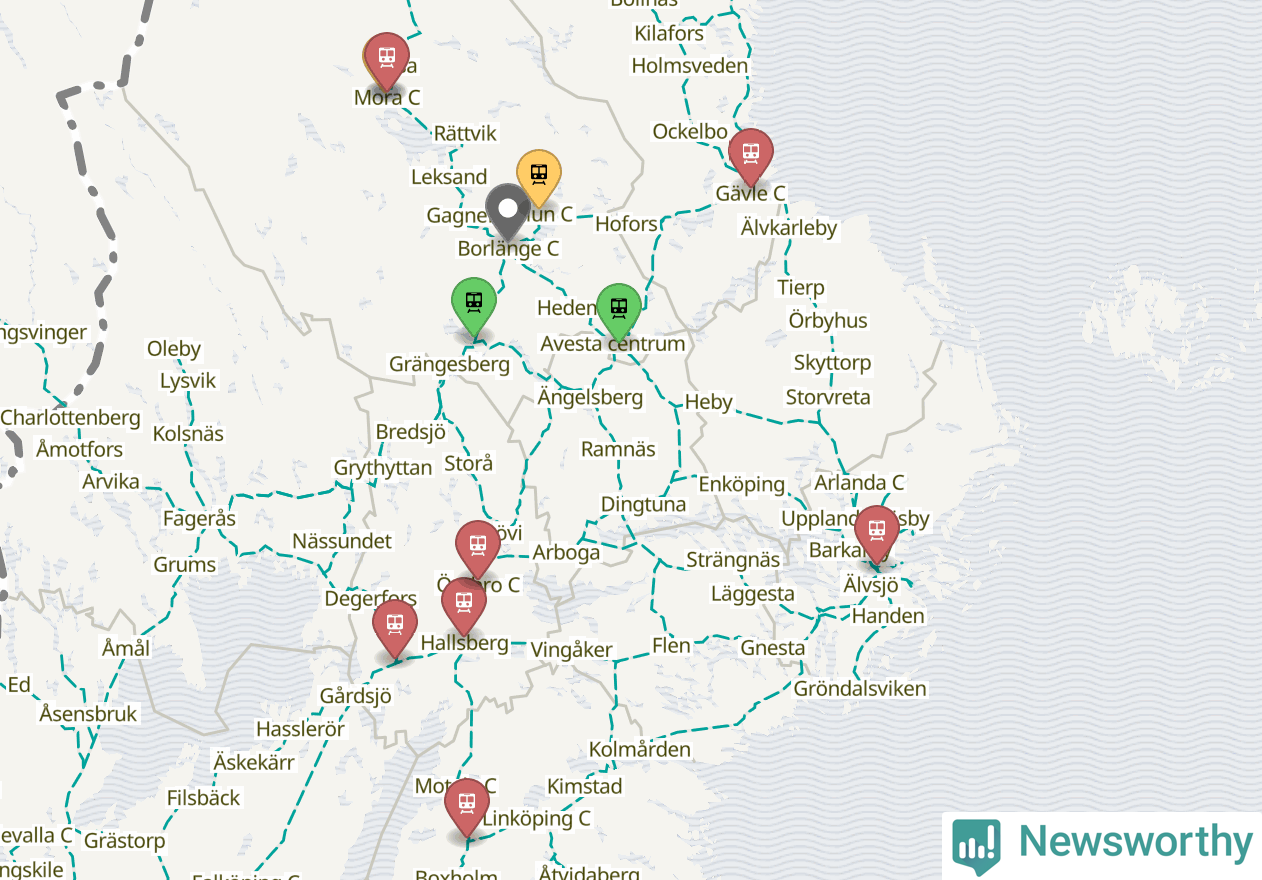This screenshot has width=1262, height=880.
Task: Click the Flen label
Action: [671, 646]
